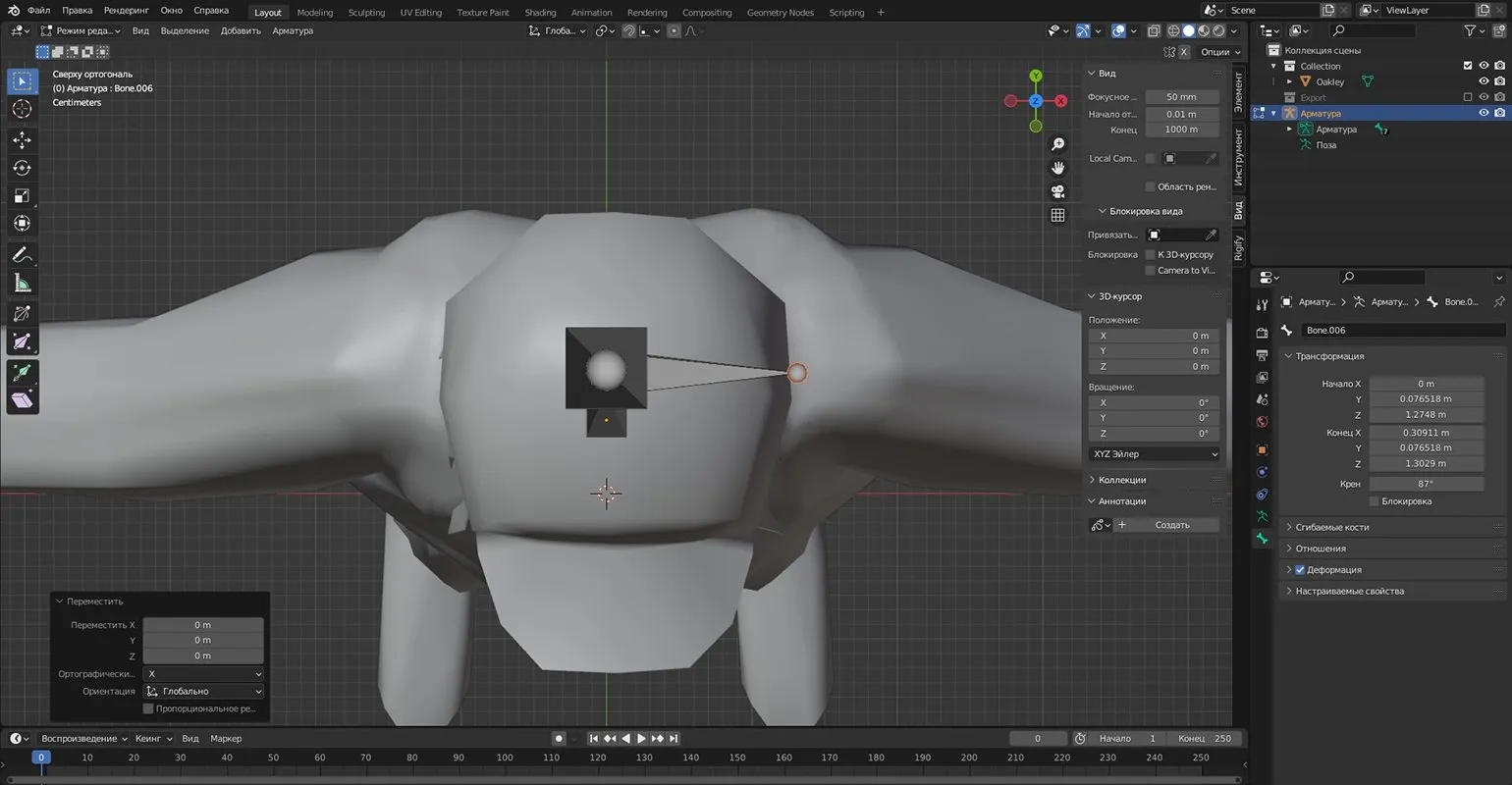Click the Фокусное 50 mm focal length field
Viewport: 1512px width, 785px height.
pos(1181,97)
